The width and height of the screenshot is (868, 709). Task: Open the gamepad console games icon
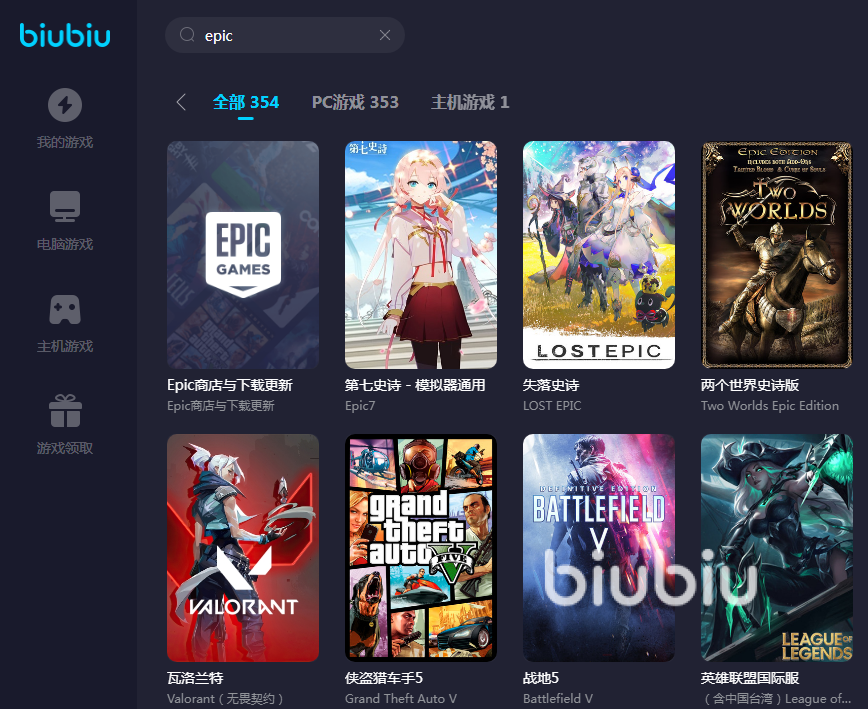pyautogui.click(x=65, y=309)
